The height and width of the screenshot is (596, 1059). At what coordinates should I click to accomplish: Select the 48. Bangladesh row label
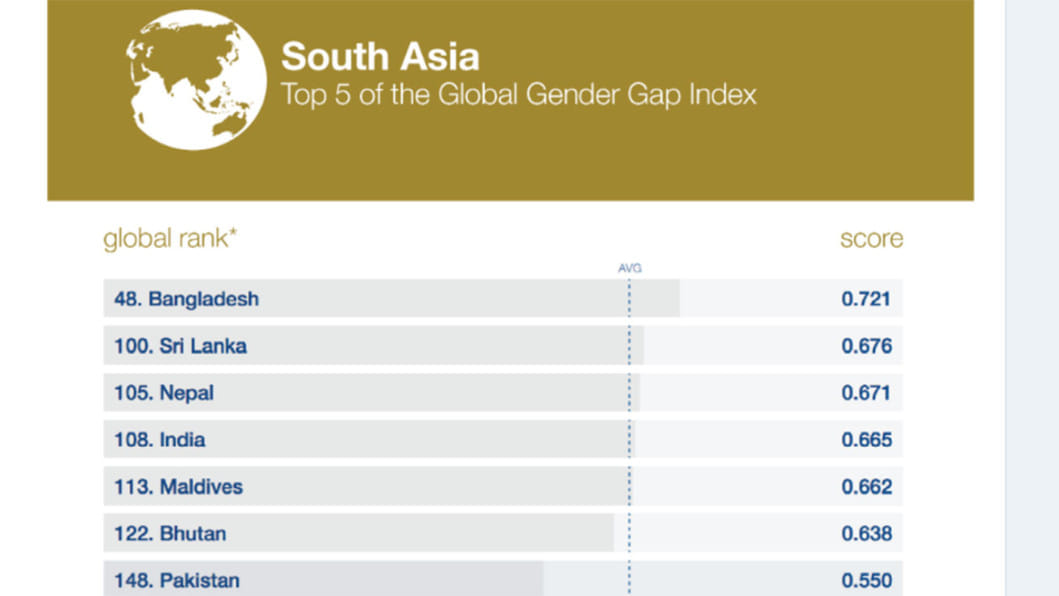point(186,299)
